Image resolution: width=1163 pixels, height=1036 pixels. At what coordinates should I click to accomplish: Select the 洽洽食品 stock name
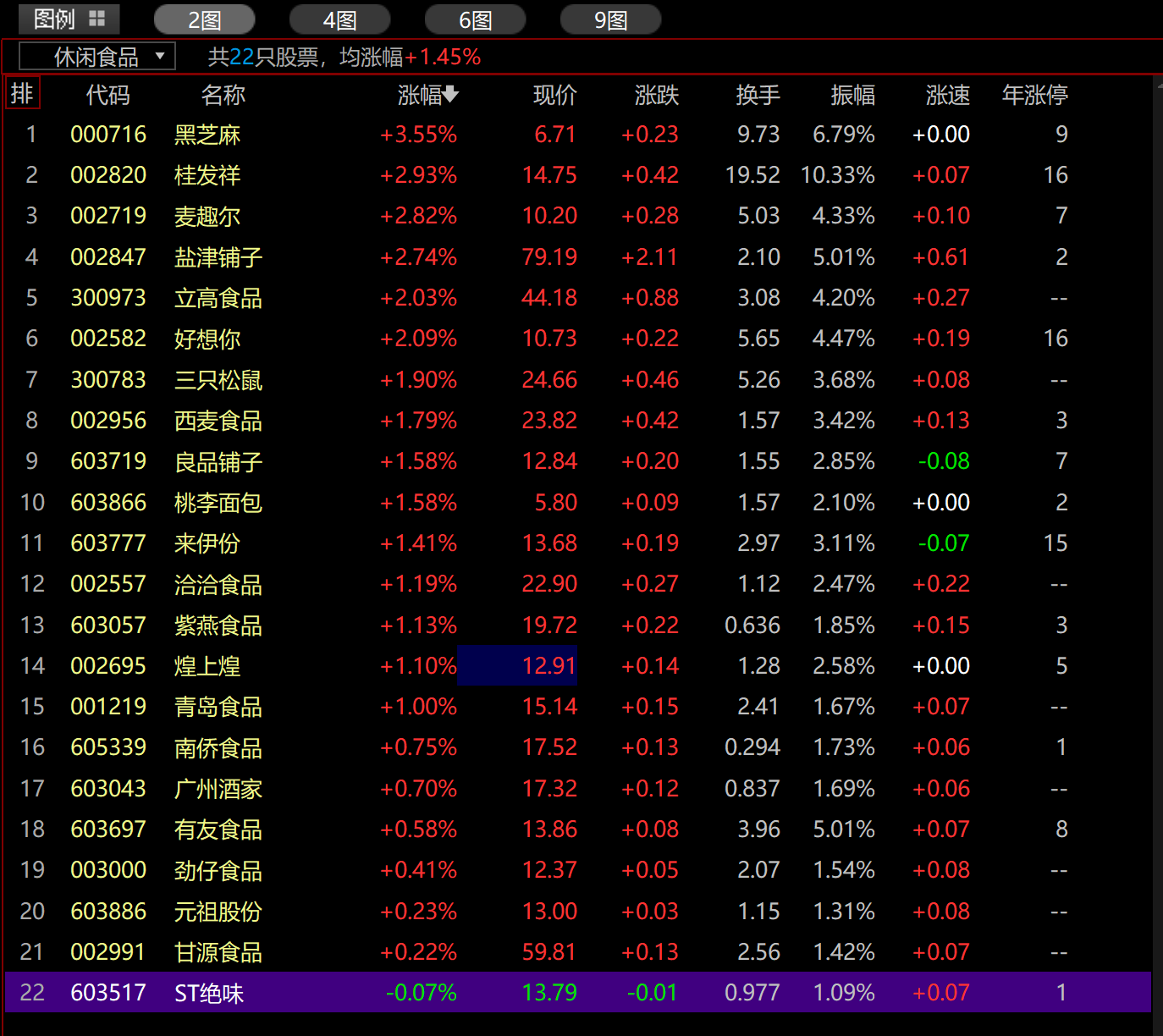tap(218, 584)
